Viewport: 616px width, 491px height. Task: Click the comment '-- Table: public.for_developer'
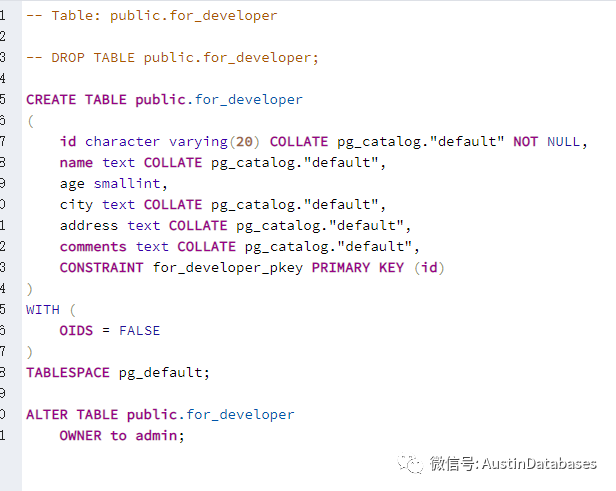pos(152,16)
